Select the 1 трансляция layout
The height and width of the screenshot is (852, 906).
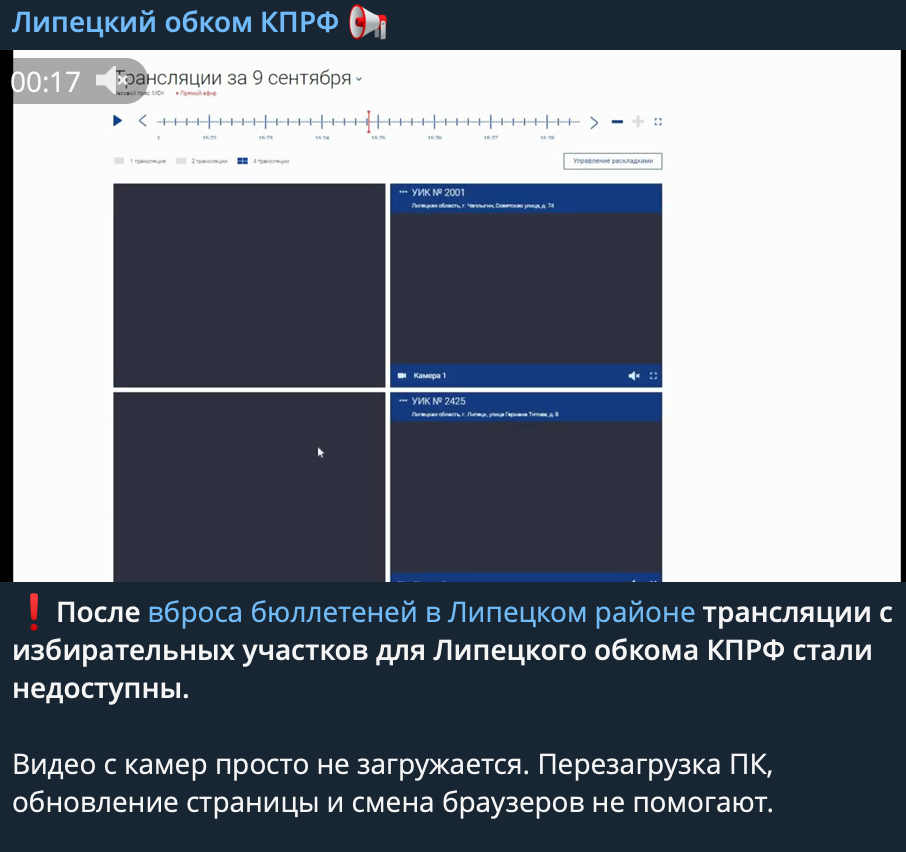[140, 161]
